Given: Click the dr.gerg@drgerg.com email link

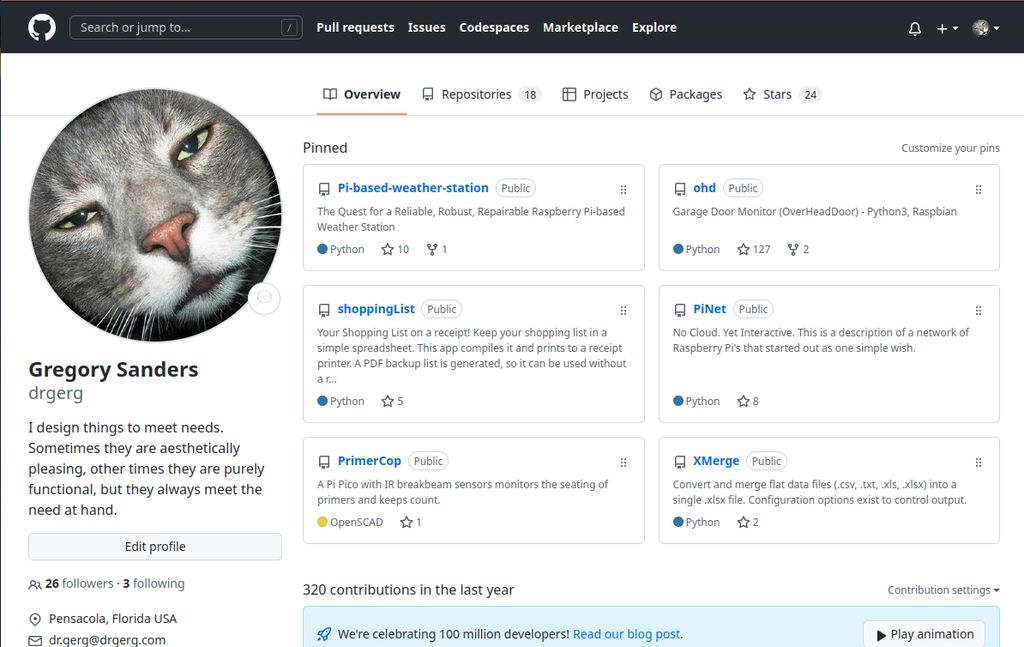Looking at the screenshot, I should (107, 640).
